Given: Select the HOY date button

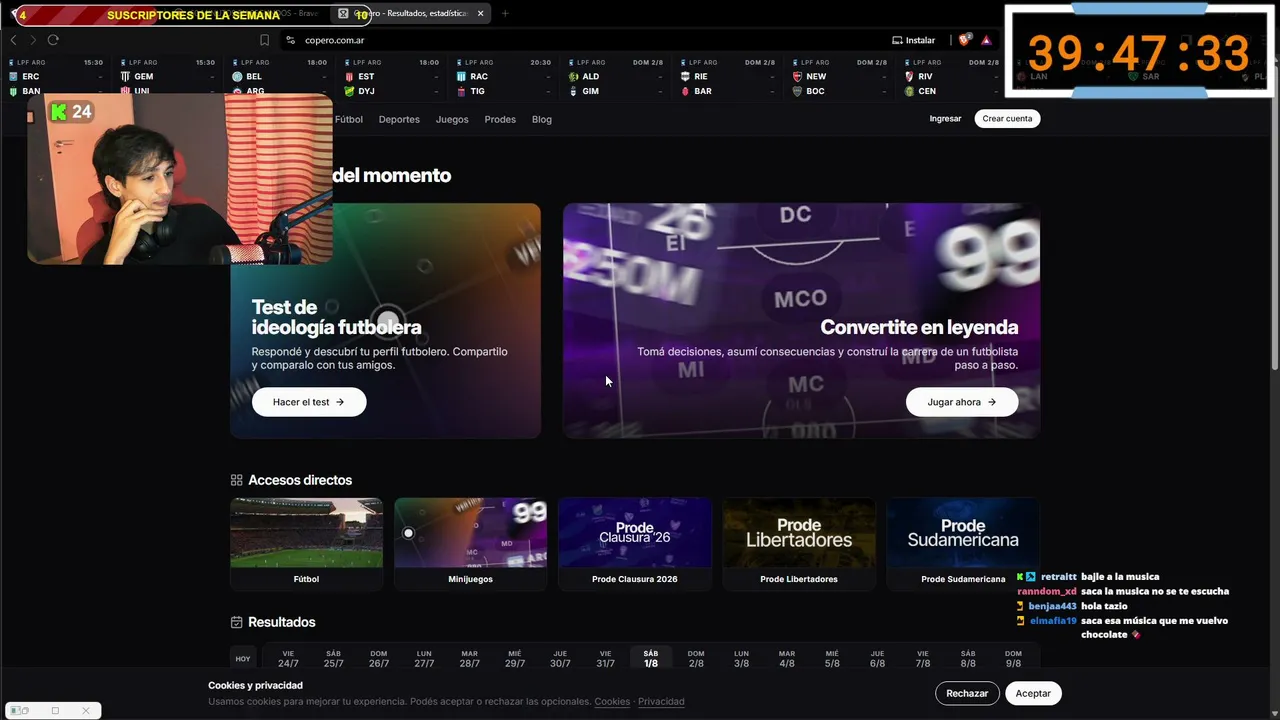Looking at the screenshot, I should point(243,659).
